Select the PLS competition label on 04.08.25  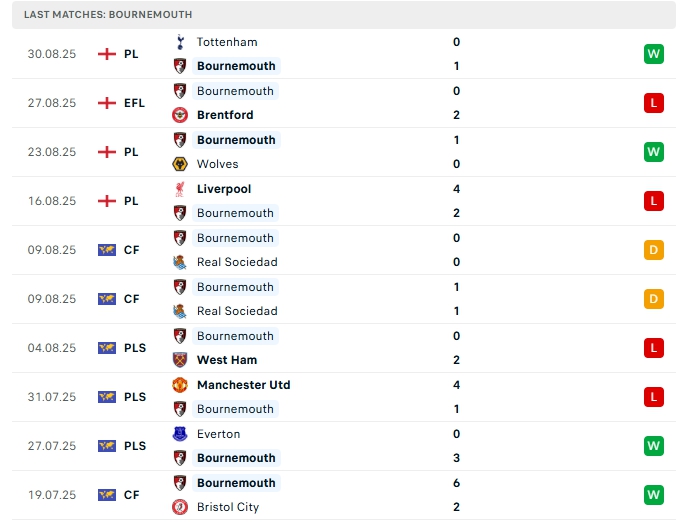click(135, 348)
